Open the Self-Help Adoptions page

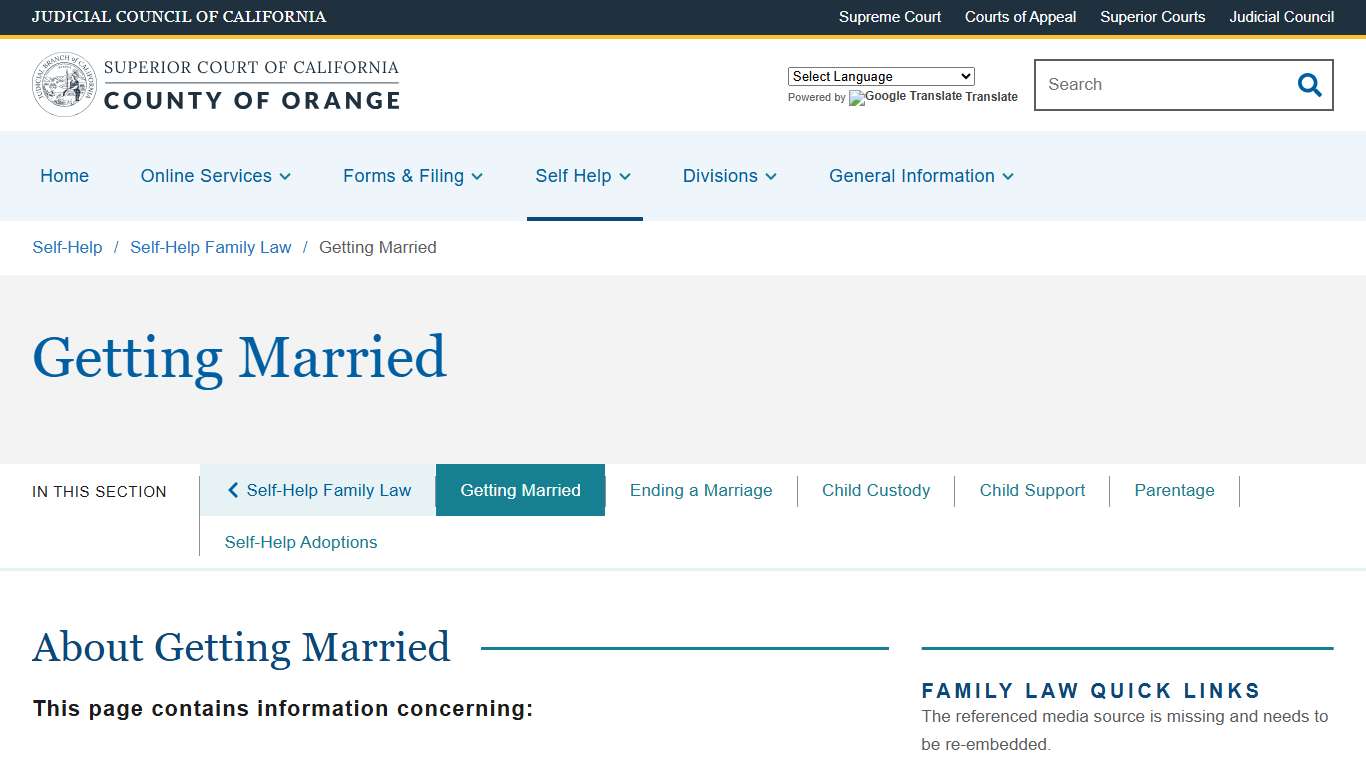(301, 541)
